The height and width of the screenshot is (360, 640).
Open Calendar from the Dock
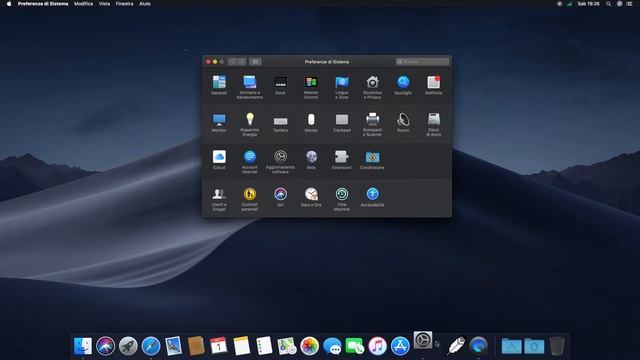[219, 346]
